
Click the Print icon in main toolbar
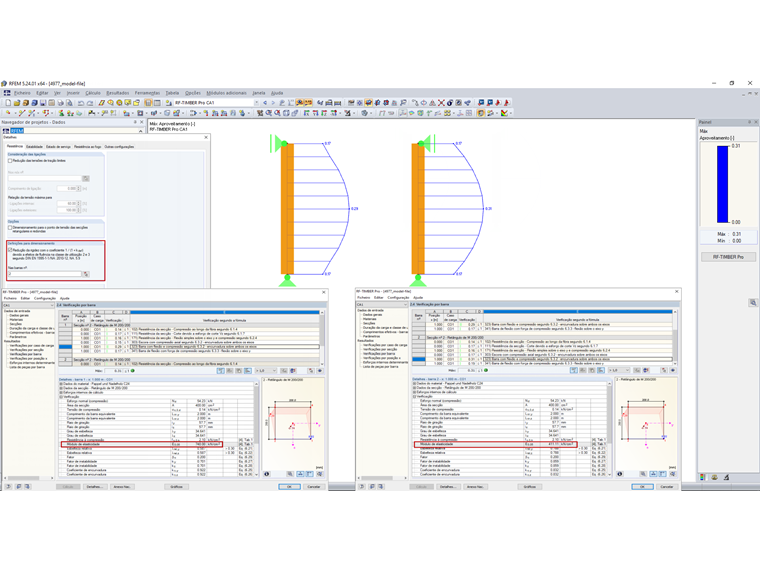point(61,103)
